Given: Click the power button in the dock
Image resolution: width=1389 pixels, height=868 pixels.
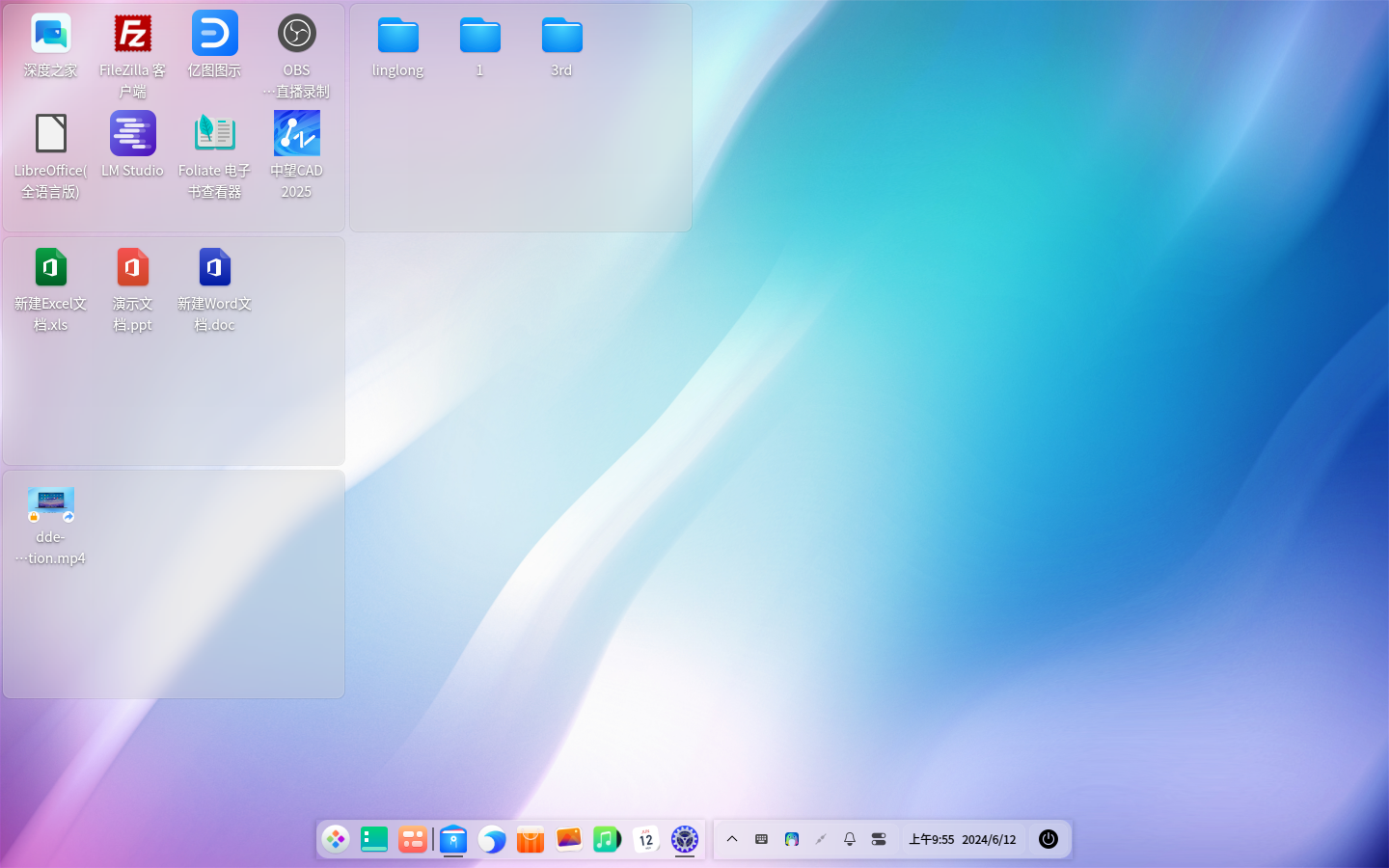Looking at the screenshot, I should pos(1049,839).
